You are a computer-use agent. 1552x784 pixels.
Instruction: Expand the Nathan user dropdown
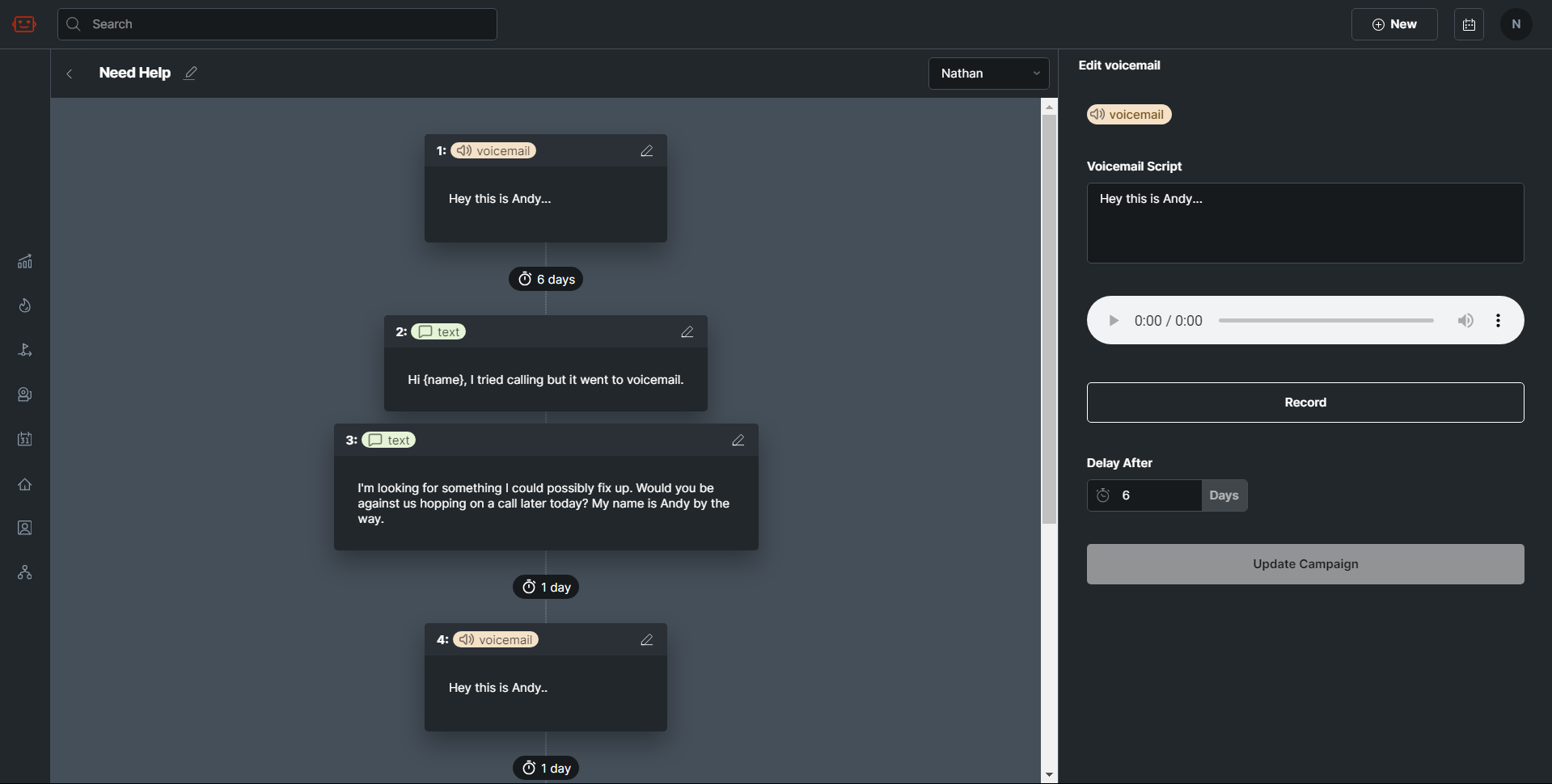tap(988, 74)
